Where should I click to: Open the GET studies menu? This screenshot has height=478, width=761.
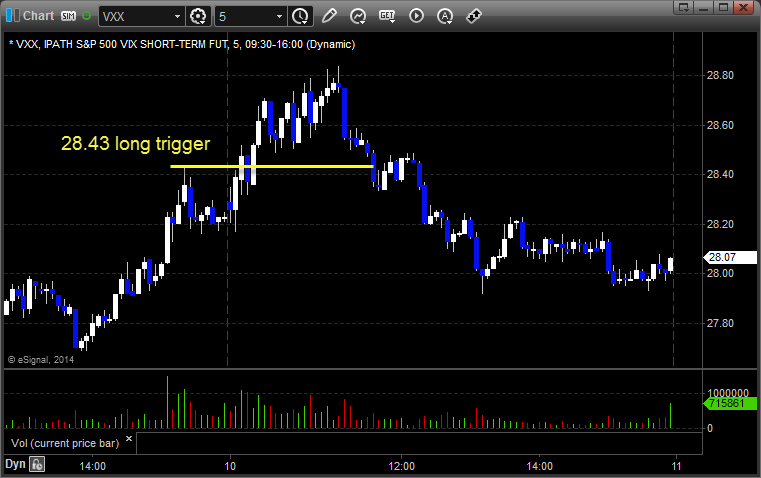pos(387,16)
